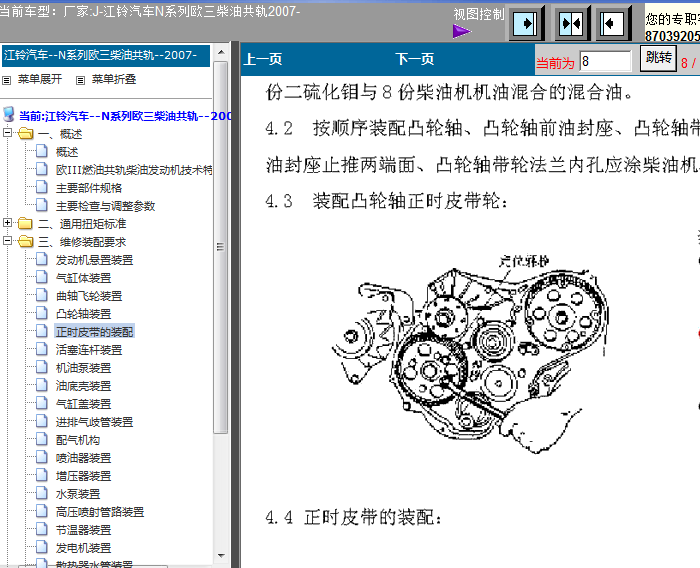The height and width of the screenshot is (568, 700).
Task: Open the 曲轴飞轮装置 item
Action: click(x=89, y=296)
